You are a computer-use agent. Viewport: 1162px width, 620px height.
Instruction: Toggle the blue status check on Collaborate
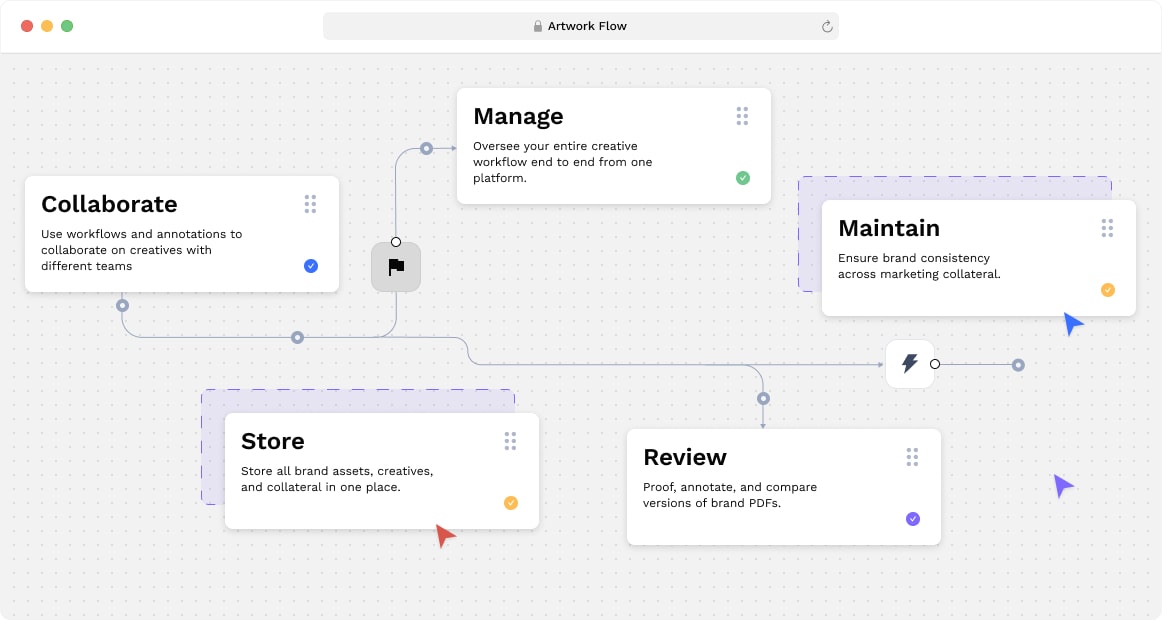(311, 266)
